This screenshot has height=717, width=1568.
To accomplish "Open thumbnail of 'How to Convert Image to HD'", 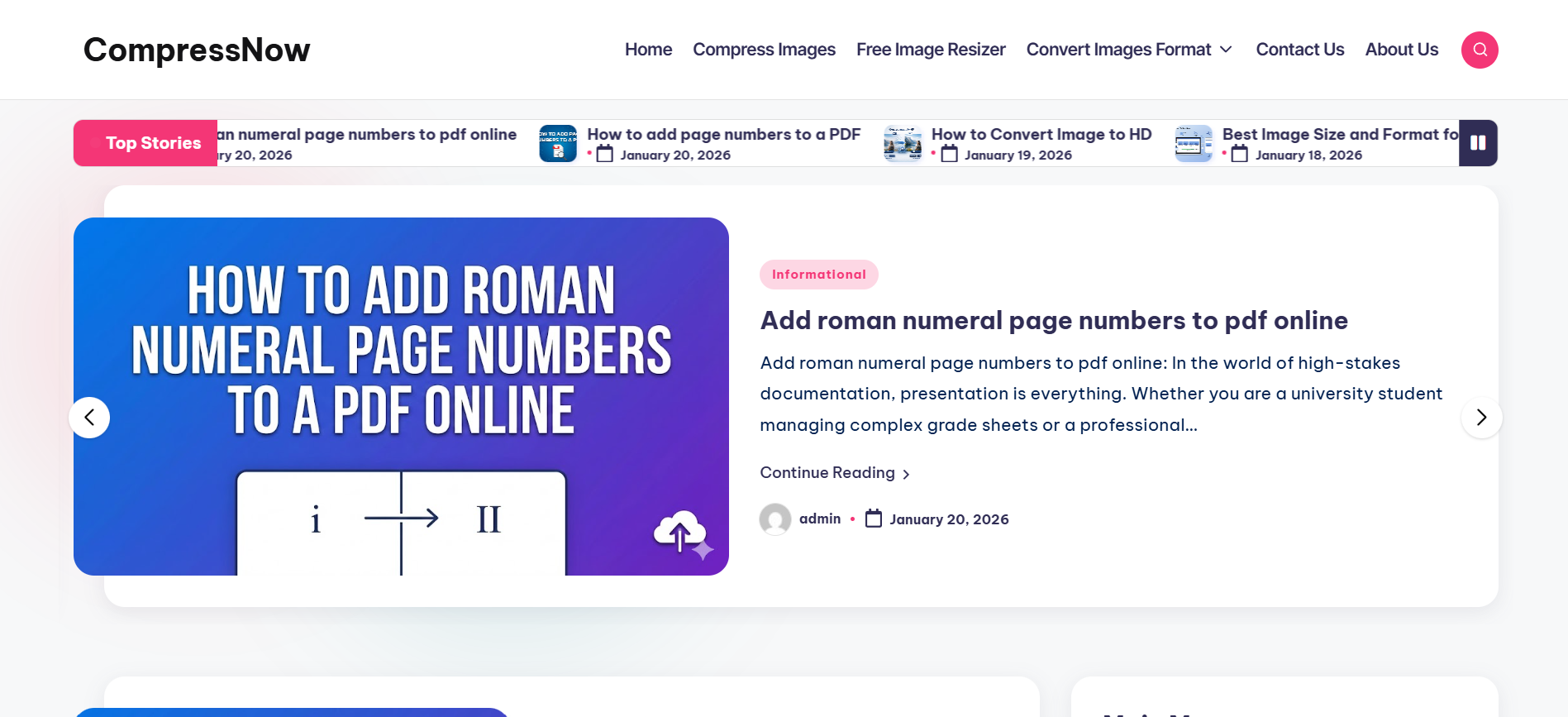I will pyautogui.click(x=903, y=144).
